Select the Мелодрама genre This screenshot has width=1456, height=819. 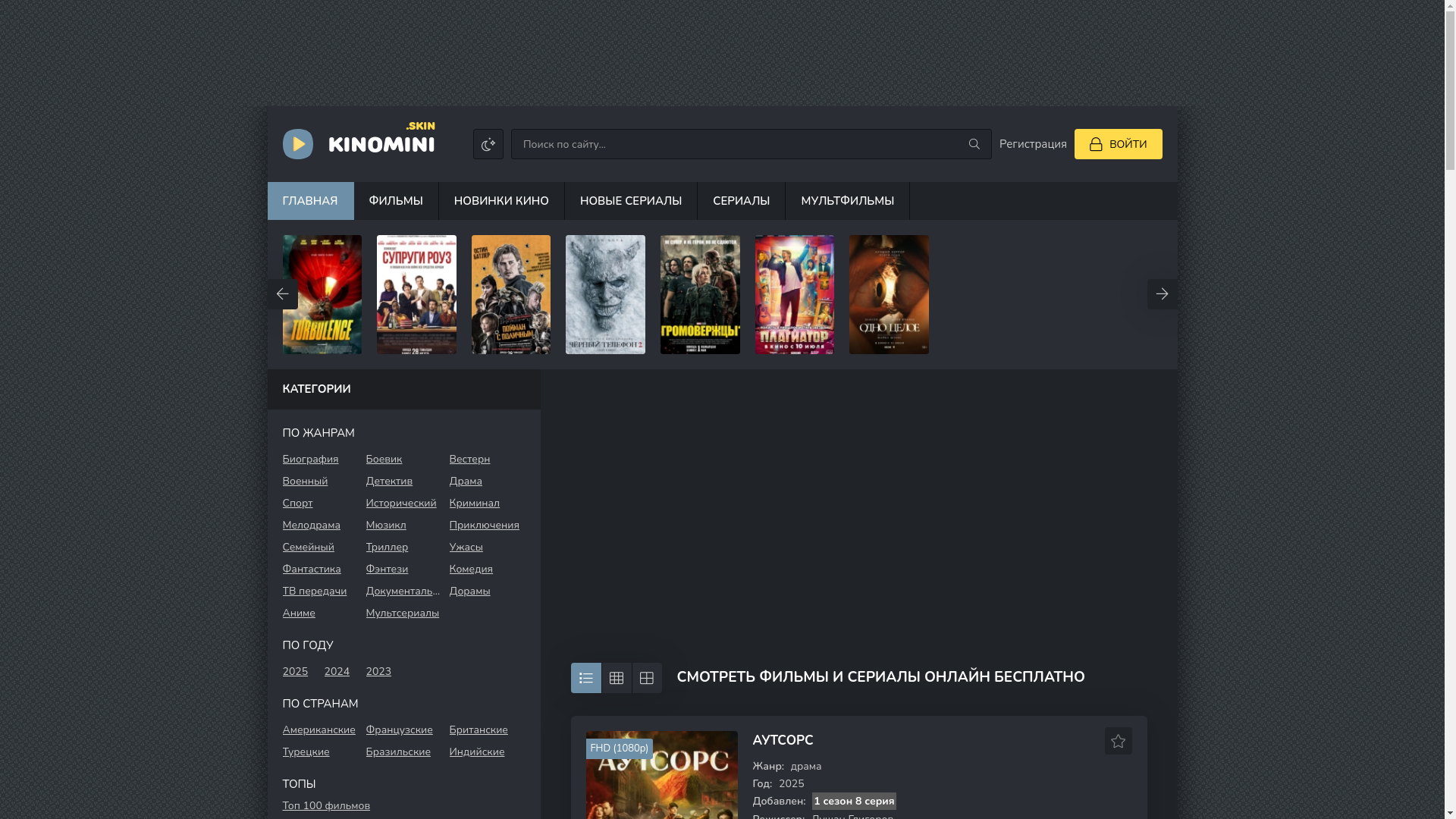point(311,526)
